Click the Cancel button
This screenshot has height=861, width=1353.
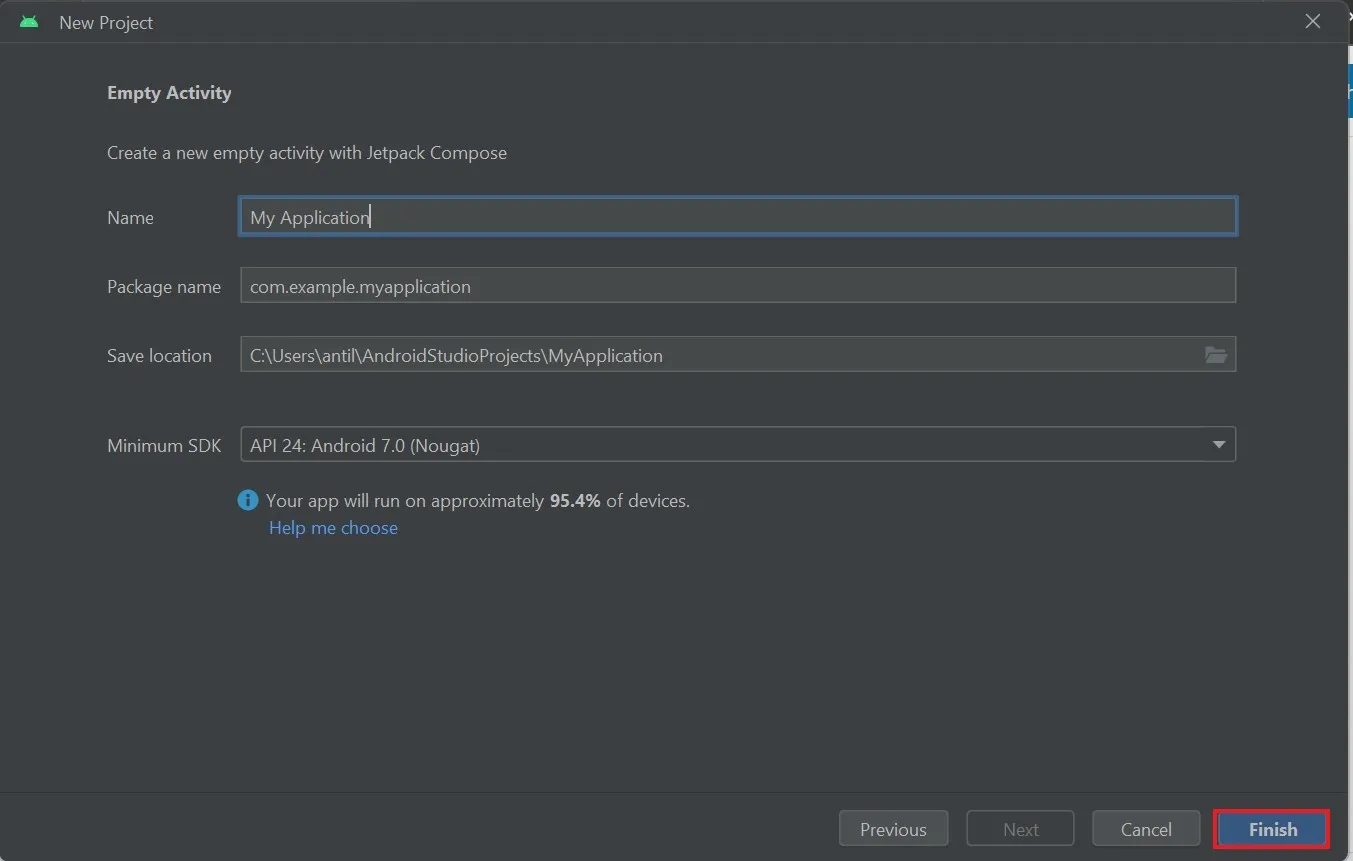click(1146, 829)
